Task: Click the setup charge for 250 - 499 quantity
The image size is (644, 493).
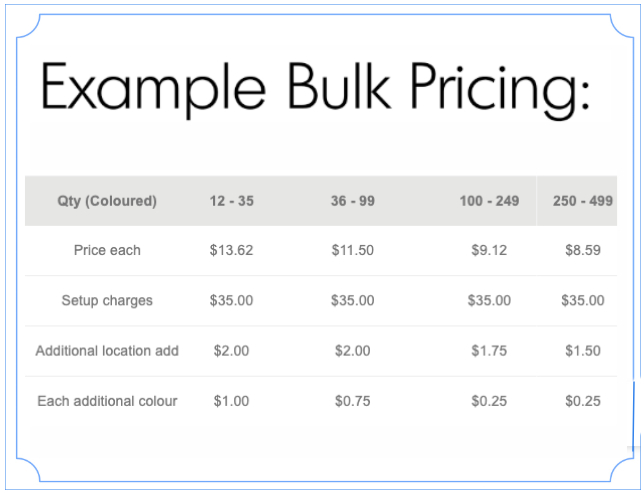Action: click(x=582, y=300)
